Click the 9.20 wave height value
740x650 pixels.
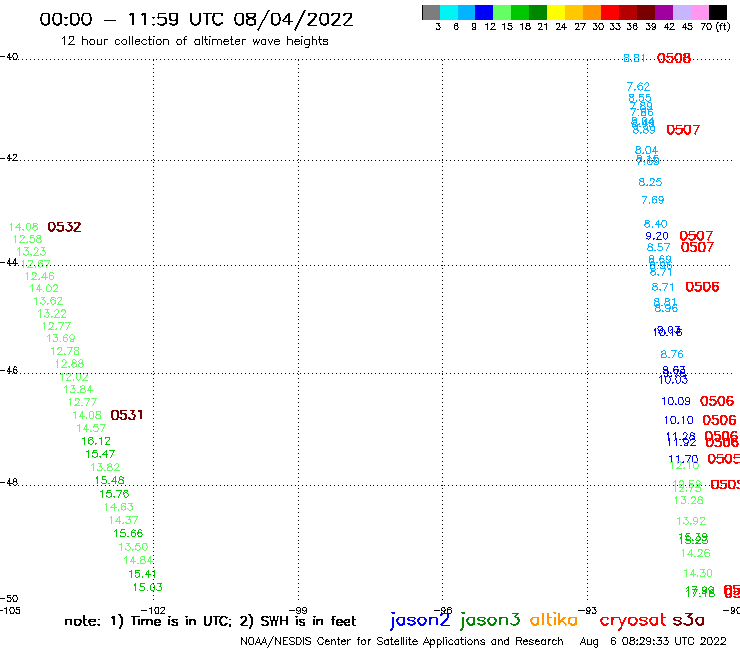click(x=657, y=236)
